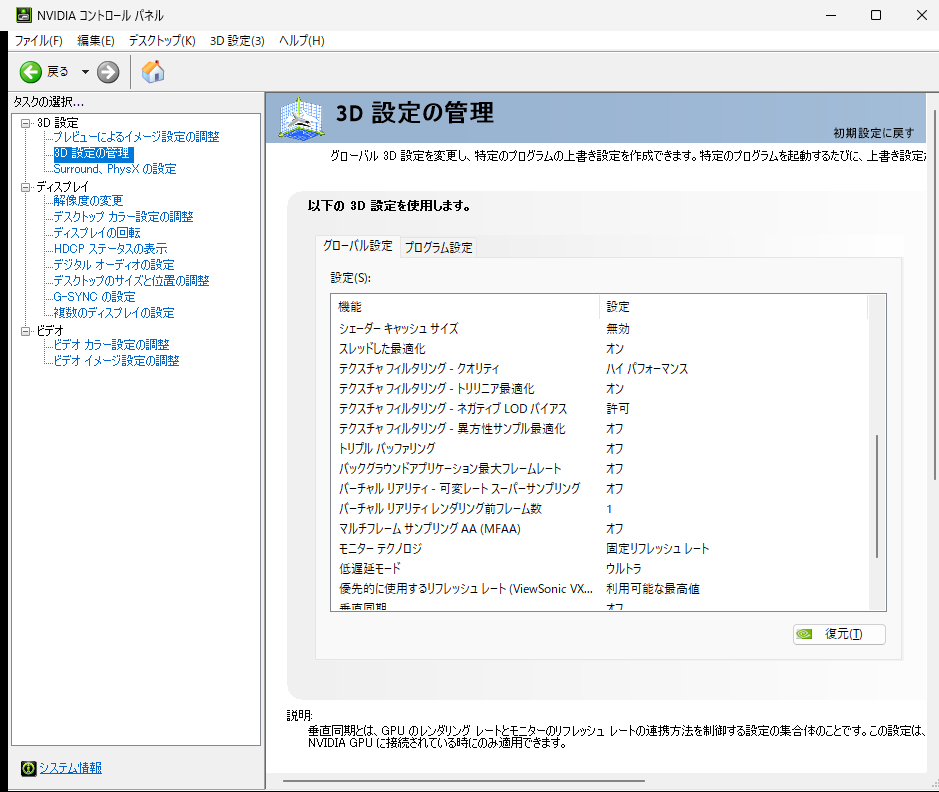Image resolution: width=939 pixels, height=792 pixels.
Task: Select G-SYNC の設定 in the tree
Action: (x=94, y=297)
